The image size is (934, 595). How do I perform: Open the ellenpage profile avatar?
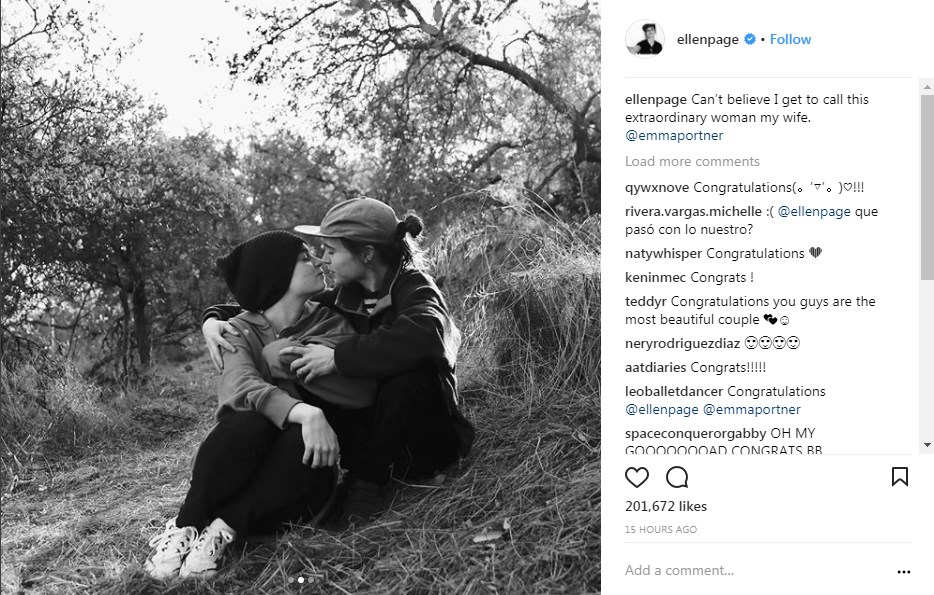click(645, 39)
